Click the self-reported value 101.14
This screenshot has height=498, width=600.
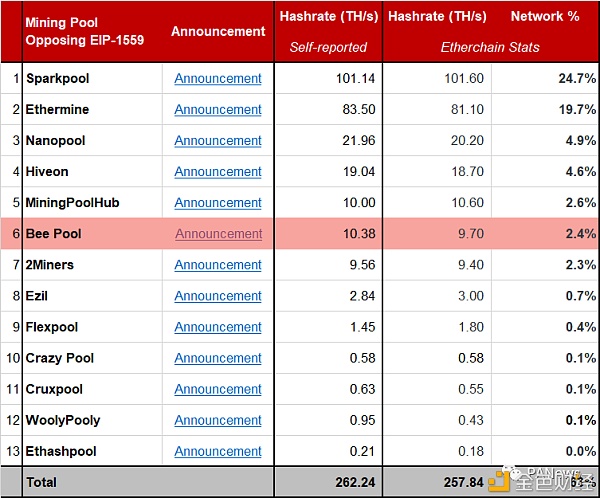pos(355,78)
